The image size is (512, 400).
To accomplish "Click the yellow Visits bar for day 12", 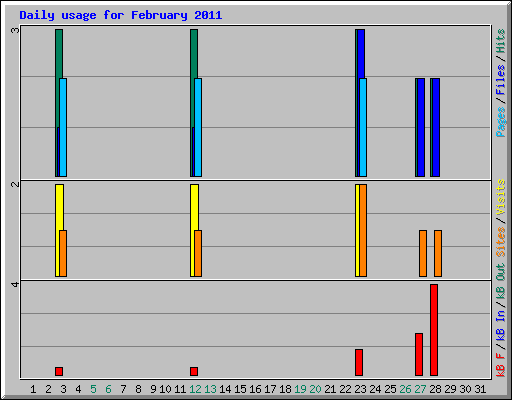I will 194,207.
